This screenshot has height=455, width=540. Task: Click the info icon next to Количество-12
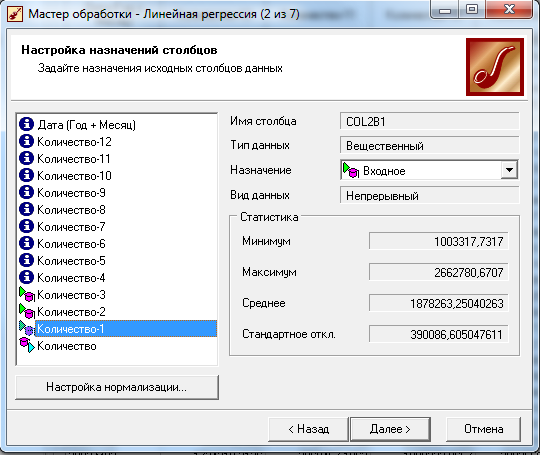click(x=27, y=141)
